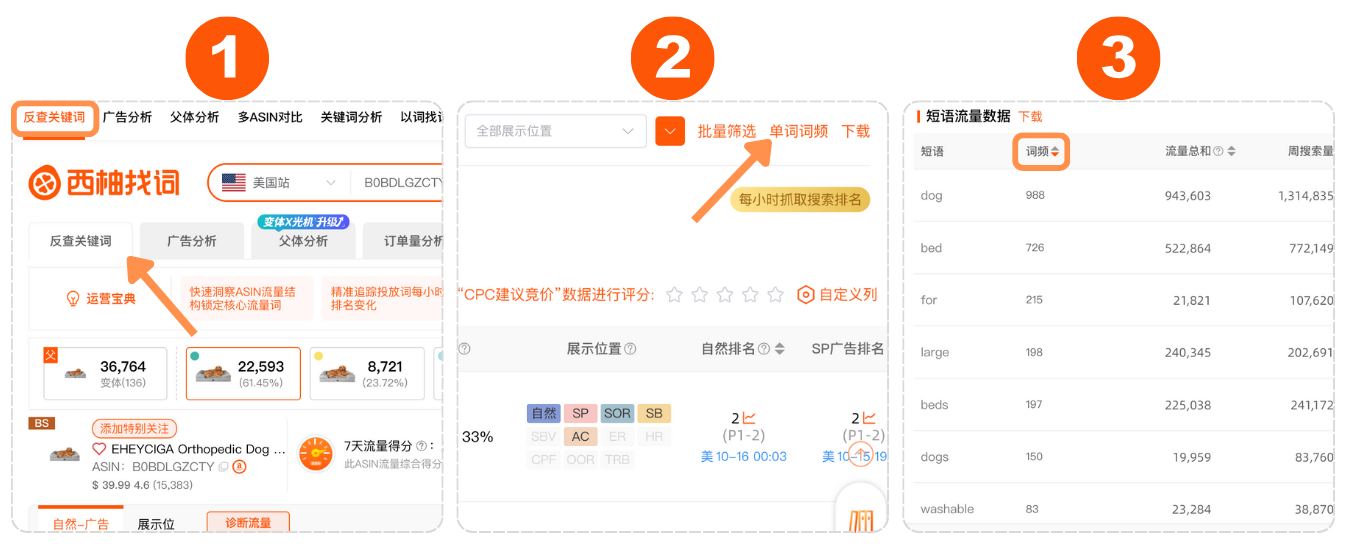Toggle the AC display position tag
The height and width of the screenshot is (558, 1350).
tap(580, 436)
